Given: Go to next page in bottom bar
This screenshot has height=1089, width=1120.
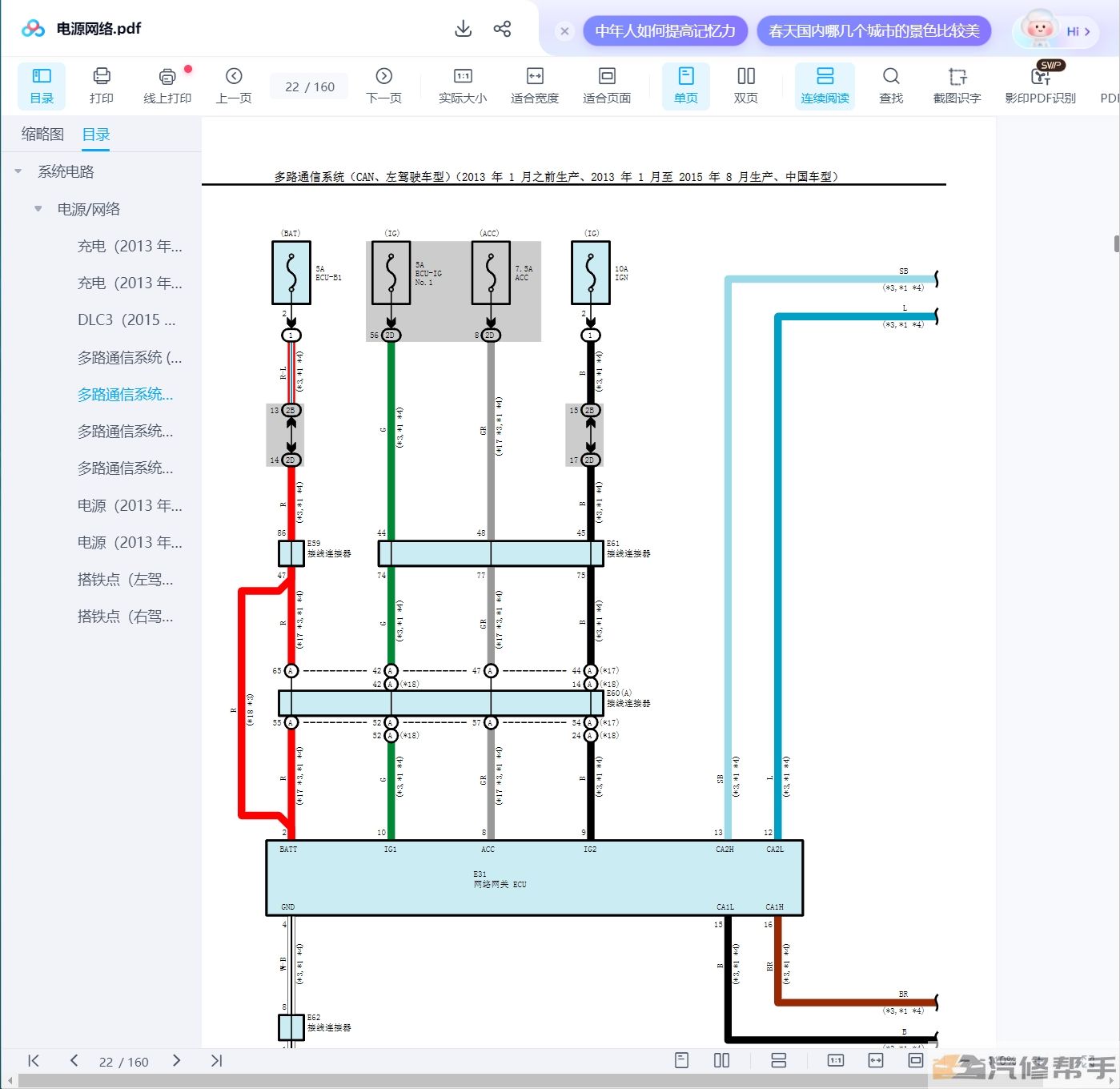Looking at the screenshot, I should pyautogui.click(x=176, y=1061).
